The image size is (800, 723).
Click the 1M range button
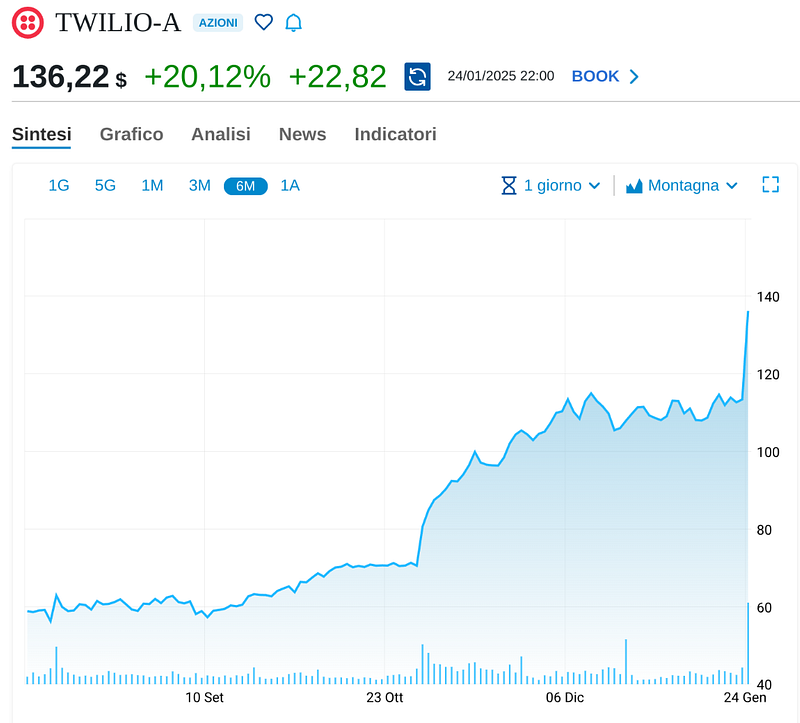coord(152,185)
